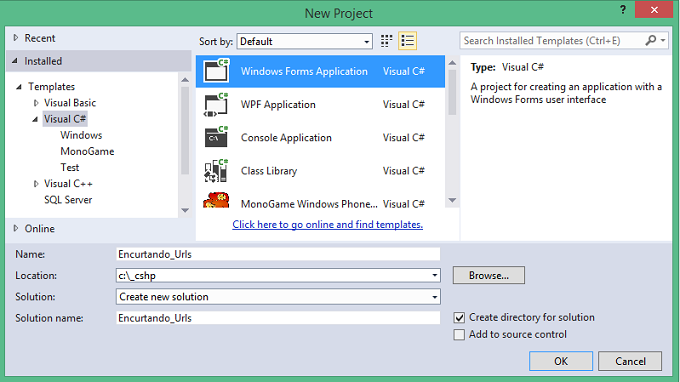
Task: Select the Windows Forms Application template icon
Action: pos(216,71)
